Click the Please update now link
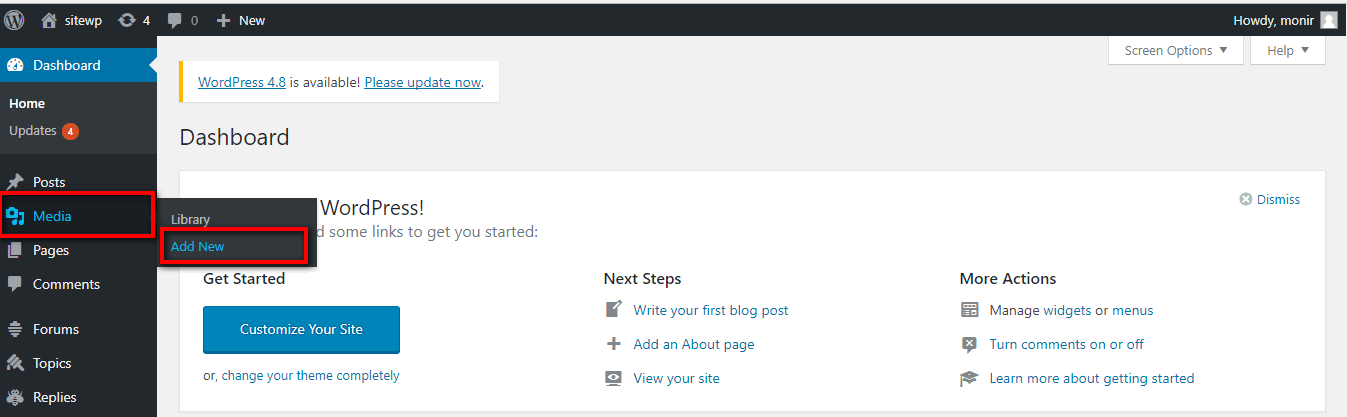Image resolution: width=1347 pixels, height=417 pixels. (x=423, y=82)
